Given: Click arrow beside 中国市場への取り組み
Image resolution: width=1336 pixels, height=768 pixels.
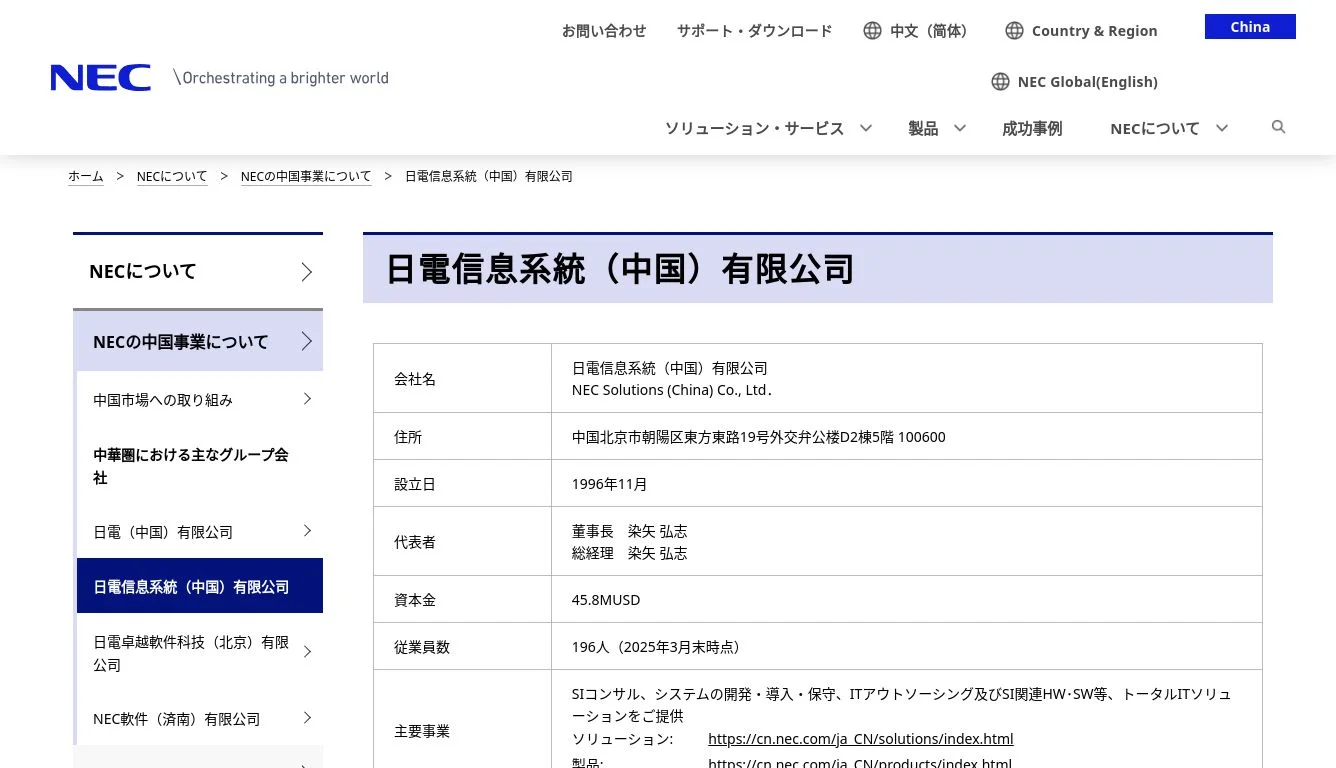Looking at the screenshot, I should pos(307,399).
